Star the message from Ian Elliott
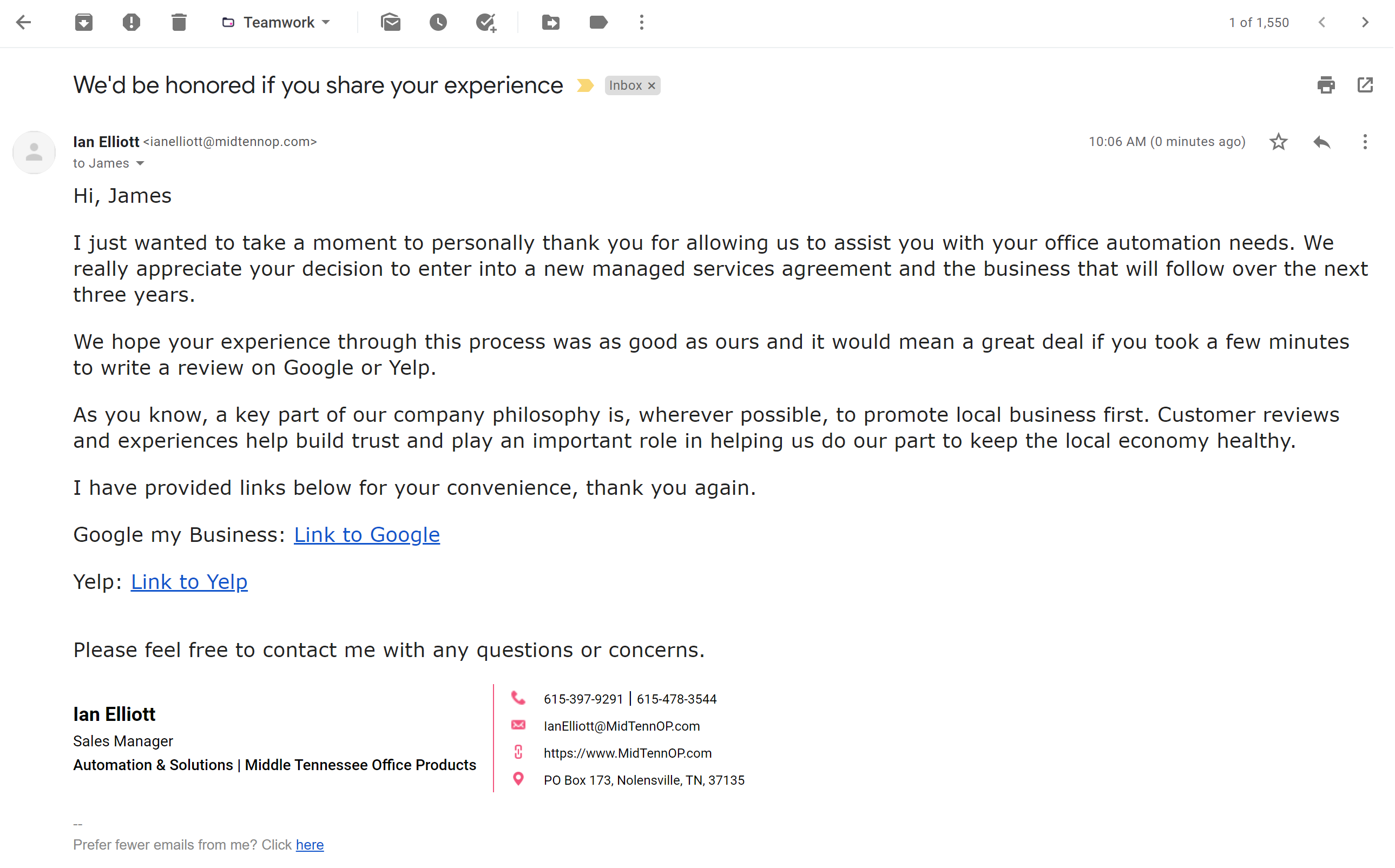1395x868 pixels. click(1280, 142)
